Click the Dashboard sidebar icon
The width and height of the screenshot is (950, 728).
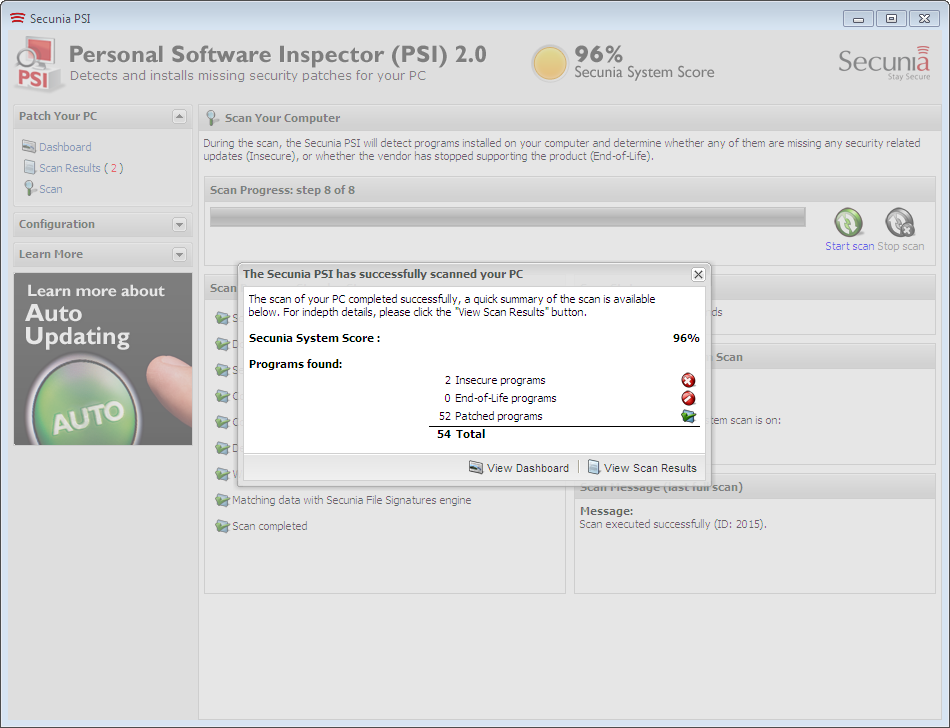(29, 147)
